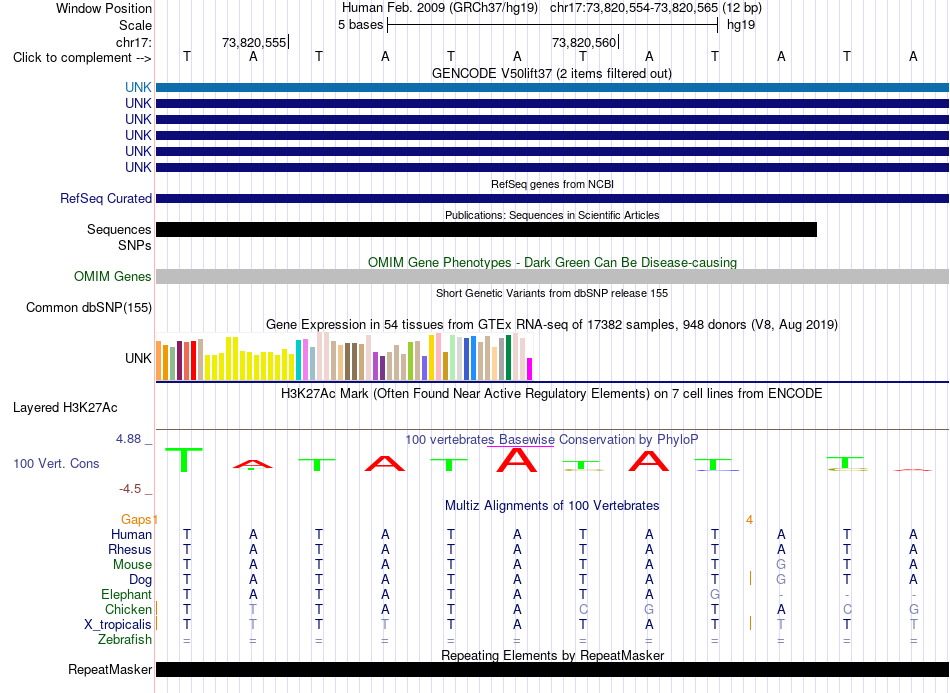Open the H3K27Ac Mark track title
The image size is (950, 693).
tap(552, 393)
